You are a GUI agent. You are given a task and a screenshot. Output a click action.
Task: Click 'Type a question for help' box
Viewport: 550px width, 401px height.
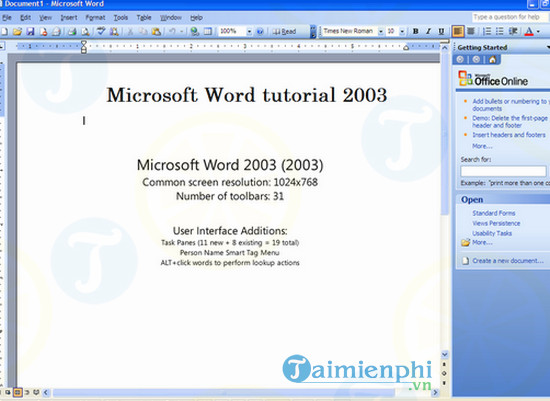510,17
